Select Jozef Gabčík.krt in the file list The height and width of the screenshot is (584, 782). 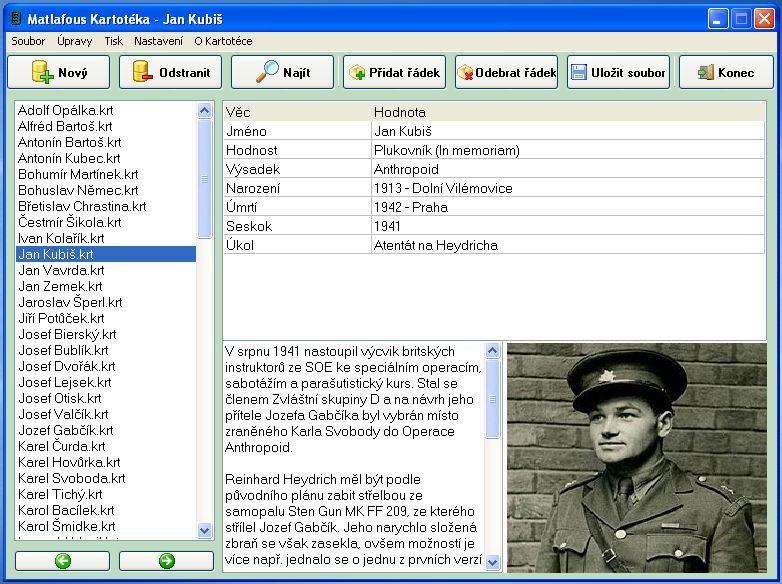click(x=67, y=430)
